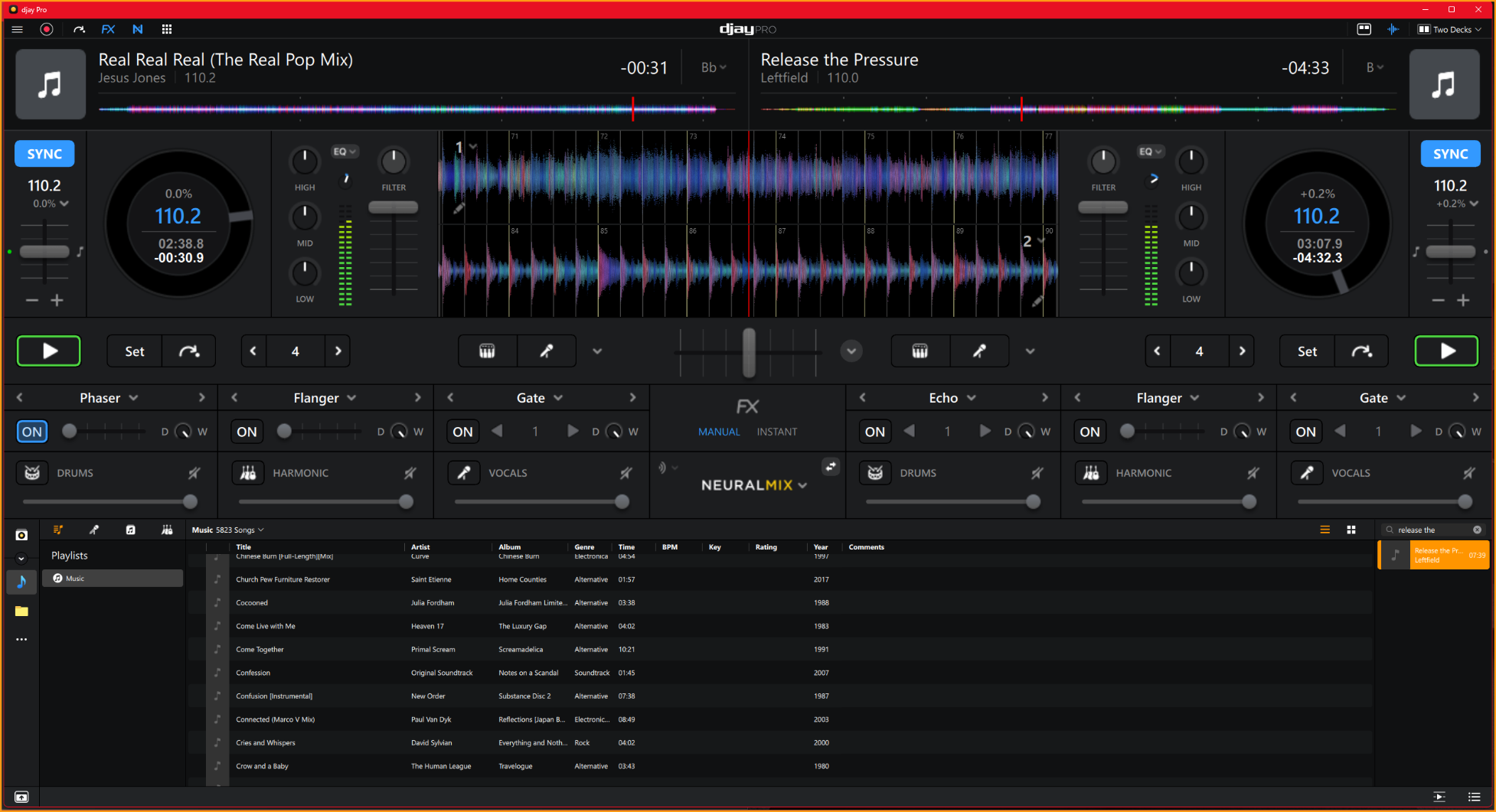Turn off the Phaser effect ON button
The height and width of the screenshot is (812, 1496).
click(32, 432)
